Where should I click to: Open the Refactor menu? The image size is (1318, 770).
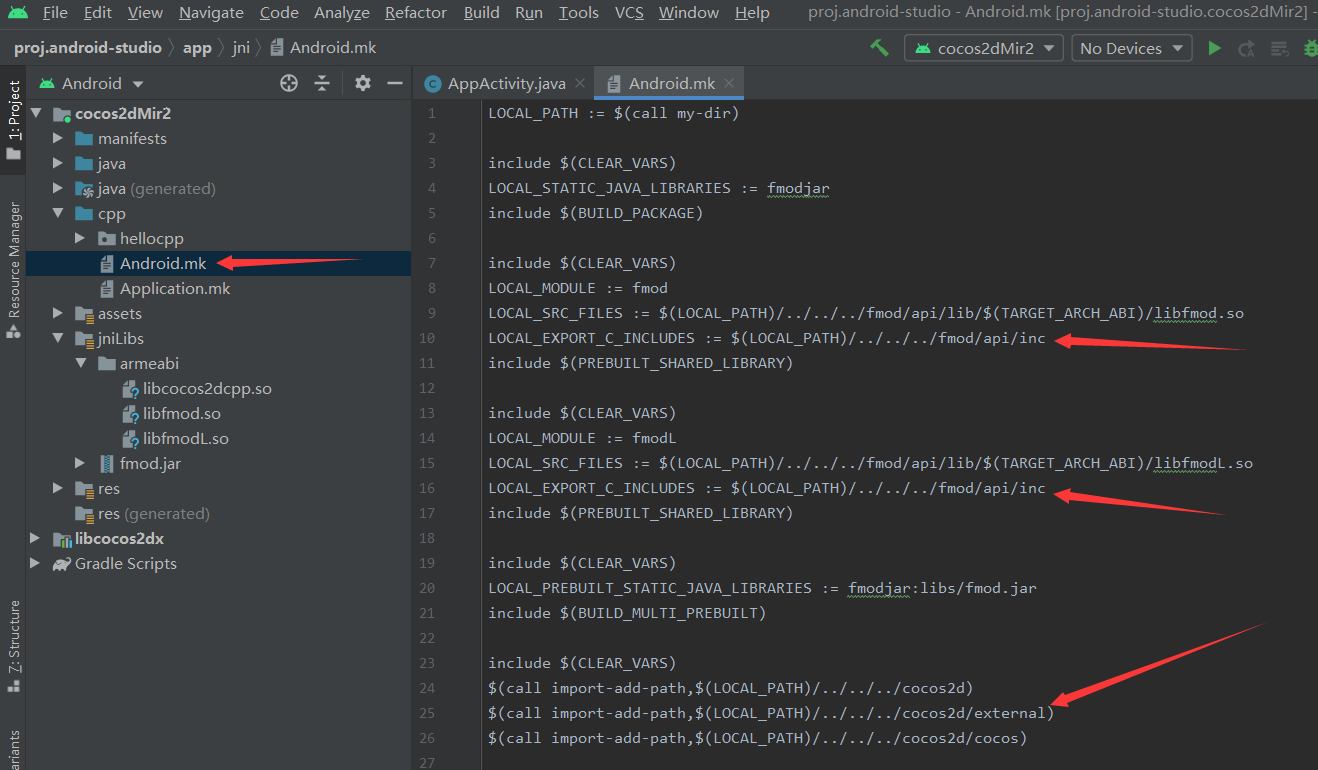coord(415,13)
